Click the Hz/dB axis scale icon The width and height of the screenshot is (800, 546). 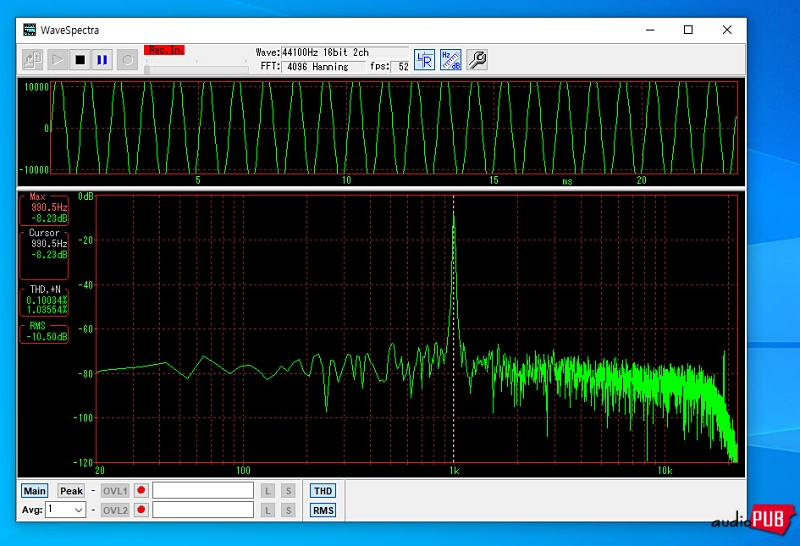[x=451, y=60]
